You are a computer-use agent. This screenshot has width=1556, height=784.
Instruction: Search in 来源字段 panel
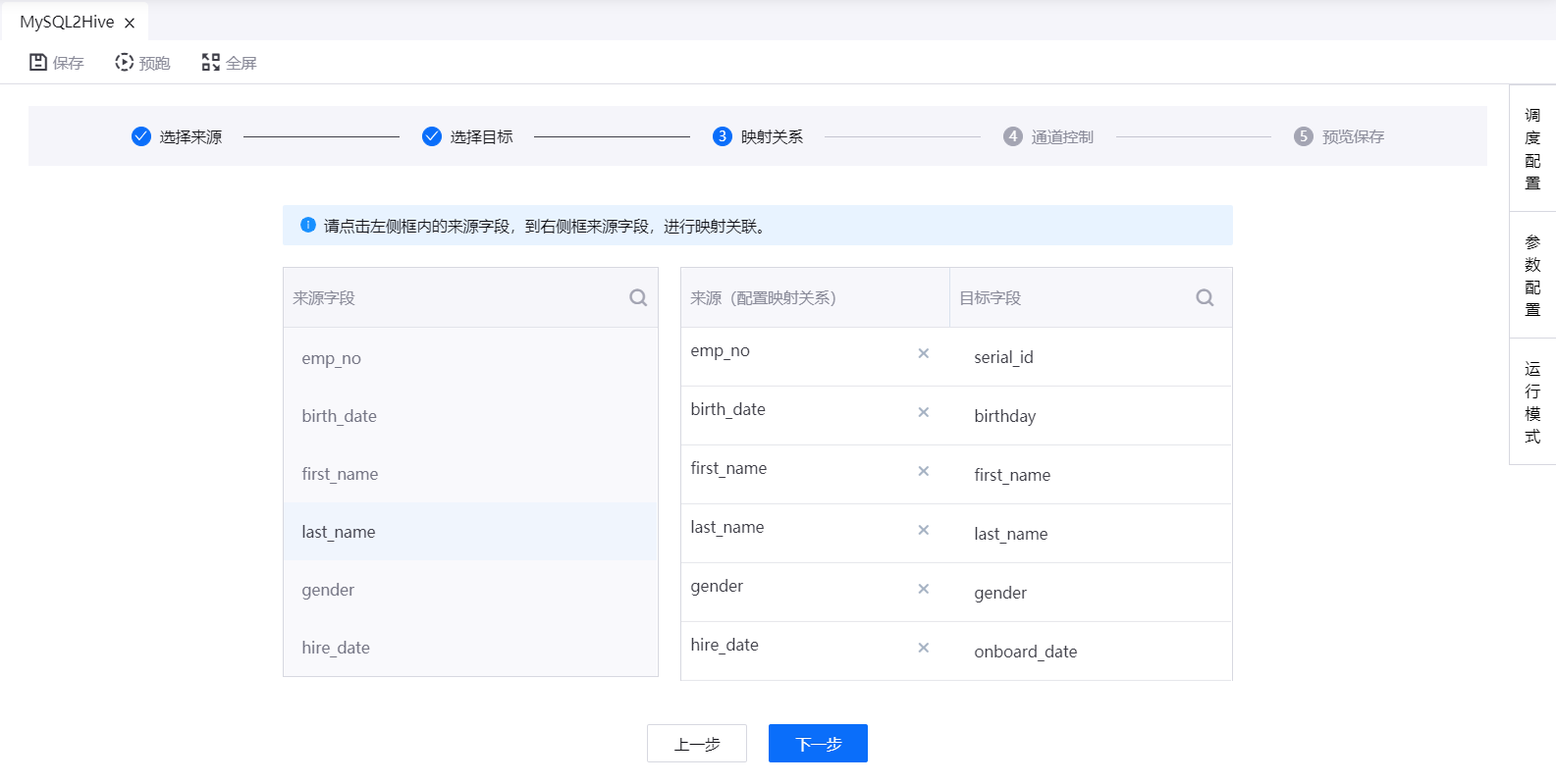[x=638, y=297]
